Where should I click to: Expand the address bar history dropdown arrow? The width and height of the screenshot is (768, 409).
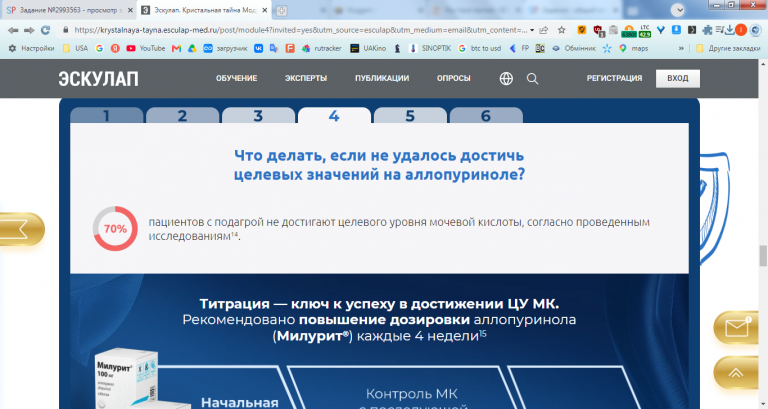pyautogui.click(x=532, y=30)
